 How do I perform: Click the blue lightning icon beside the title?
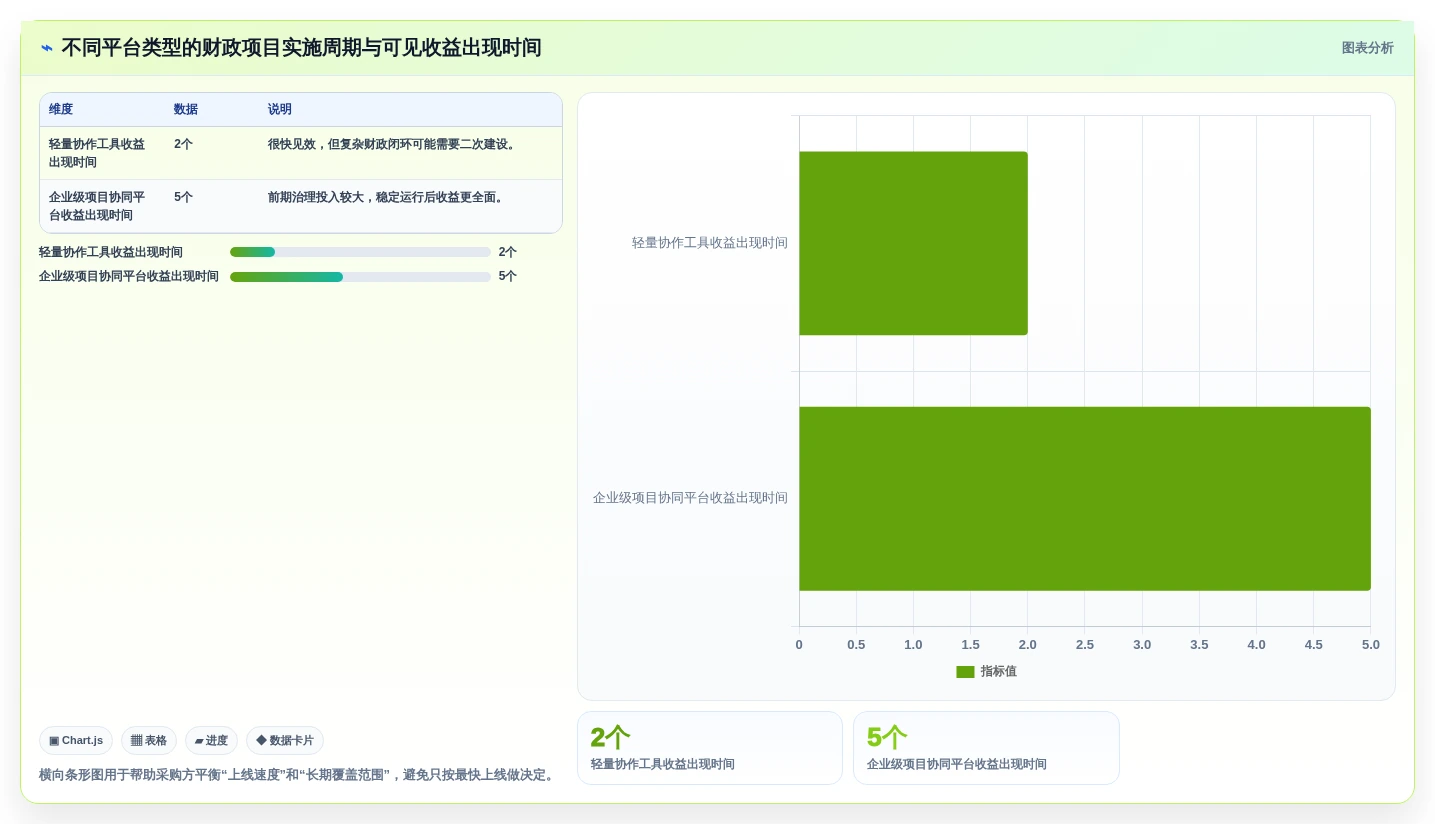click(x=47, y=48)
